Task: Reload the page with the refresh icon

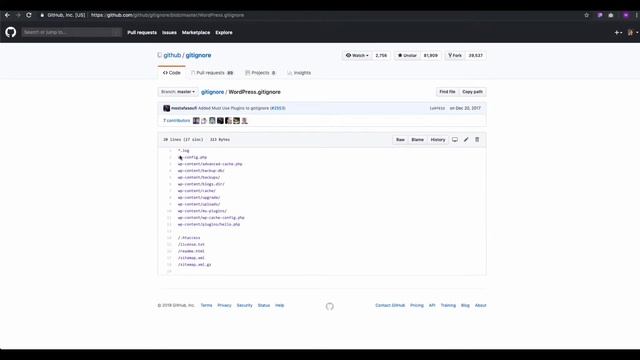Action: (29, 15)
